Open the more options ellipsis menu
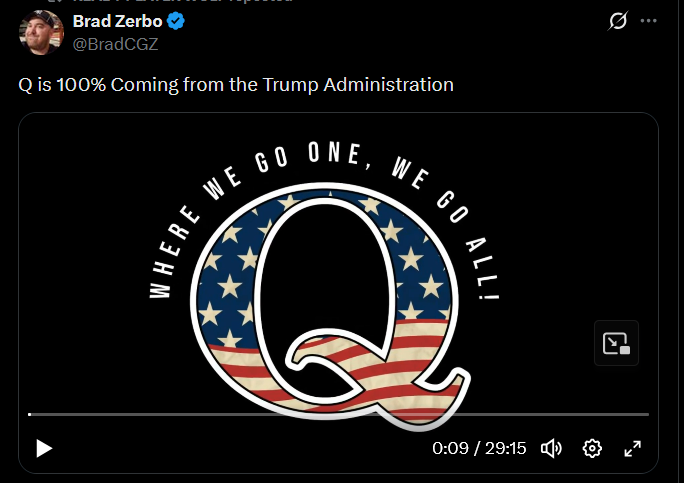This screenshot has width=684, height=483. 649,21
